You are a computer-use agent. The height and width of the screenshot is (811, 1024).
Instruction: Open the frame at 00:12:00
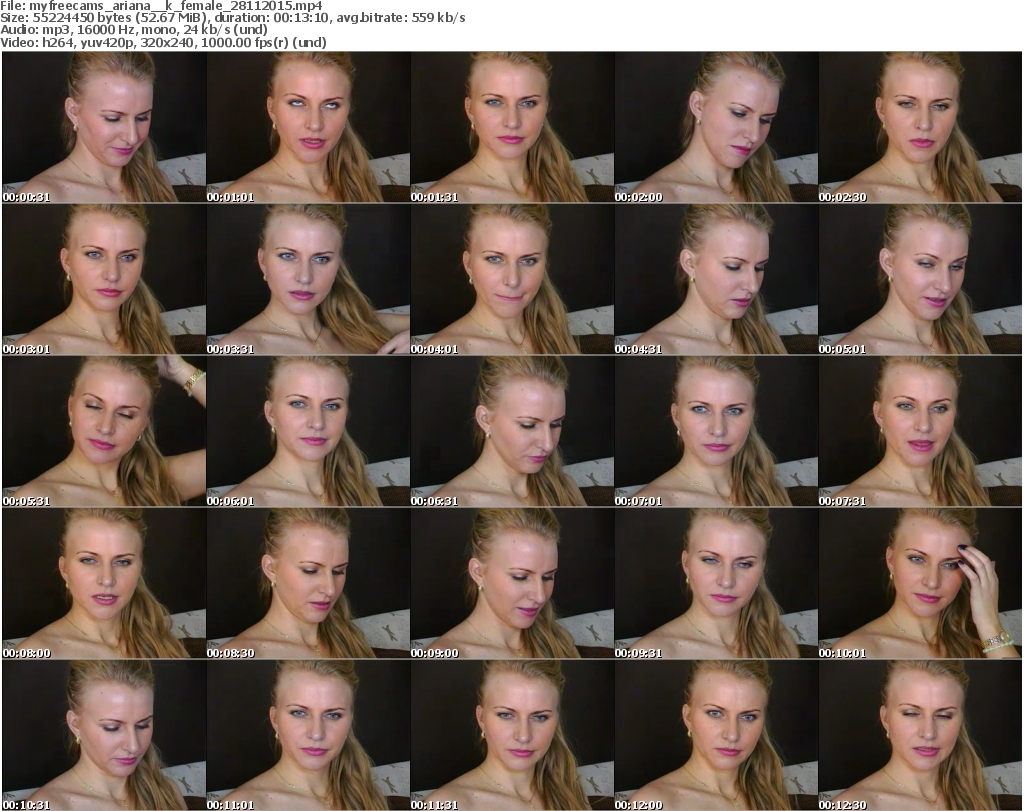coord(716,735)
